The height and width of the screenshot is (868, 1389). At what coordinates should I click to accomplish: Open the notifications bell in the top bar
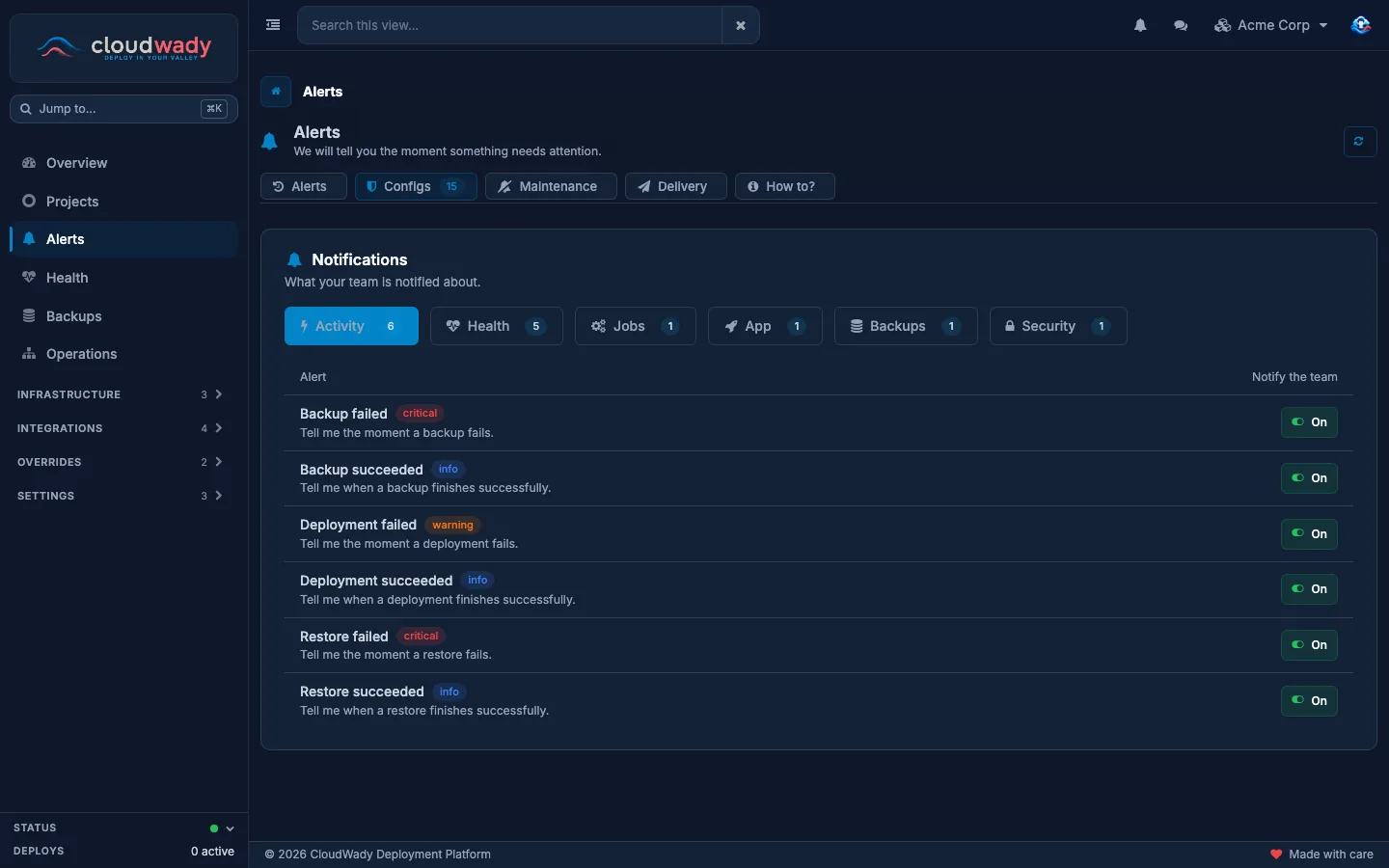[1140, 25]
